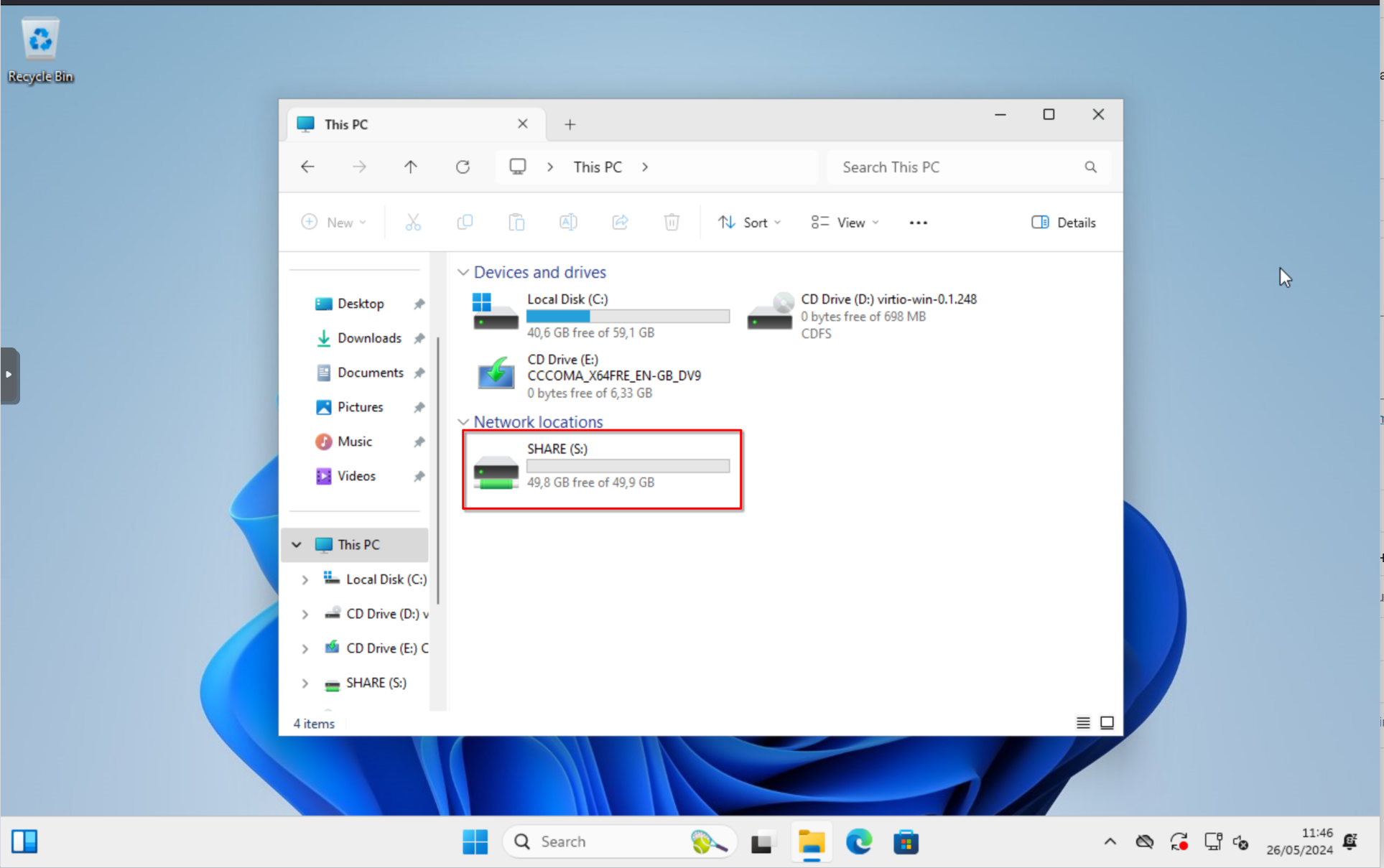Click the OneDrive cloud tray icon
The height and width of the screenshot is (868, 1384).
[1145, 841]
